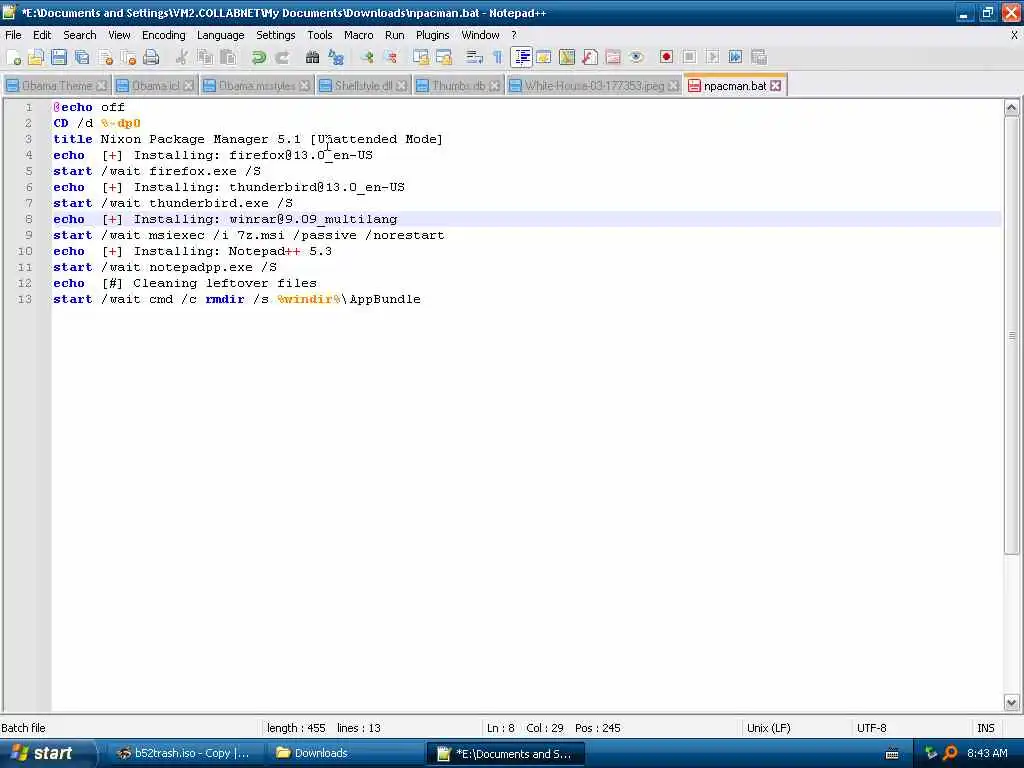Click the Copy icon in the toolbar

pos(205,57)
